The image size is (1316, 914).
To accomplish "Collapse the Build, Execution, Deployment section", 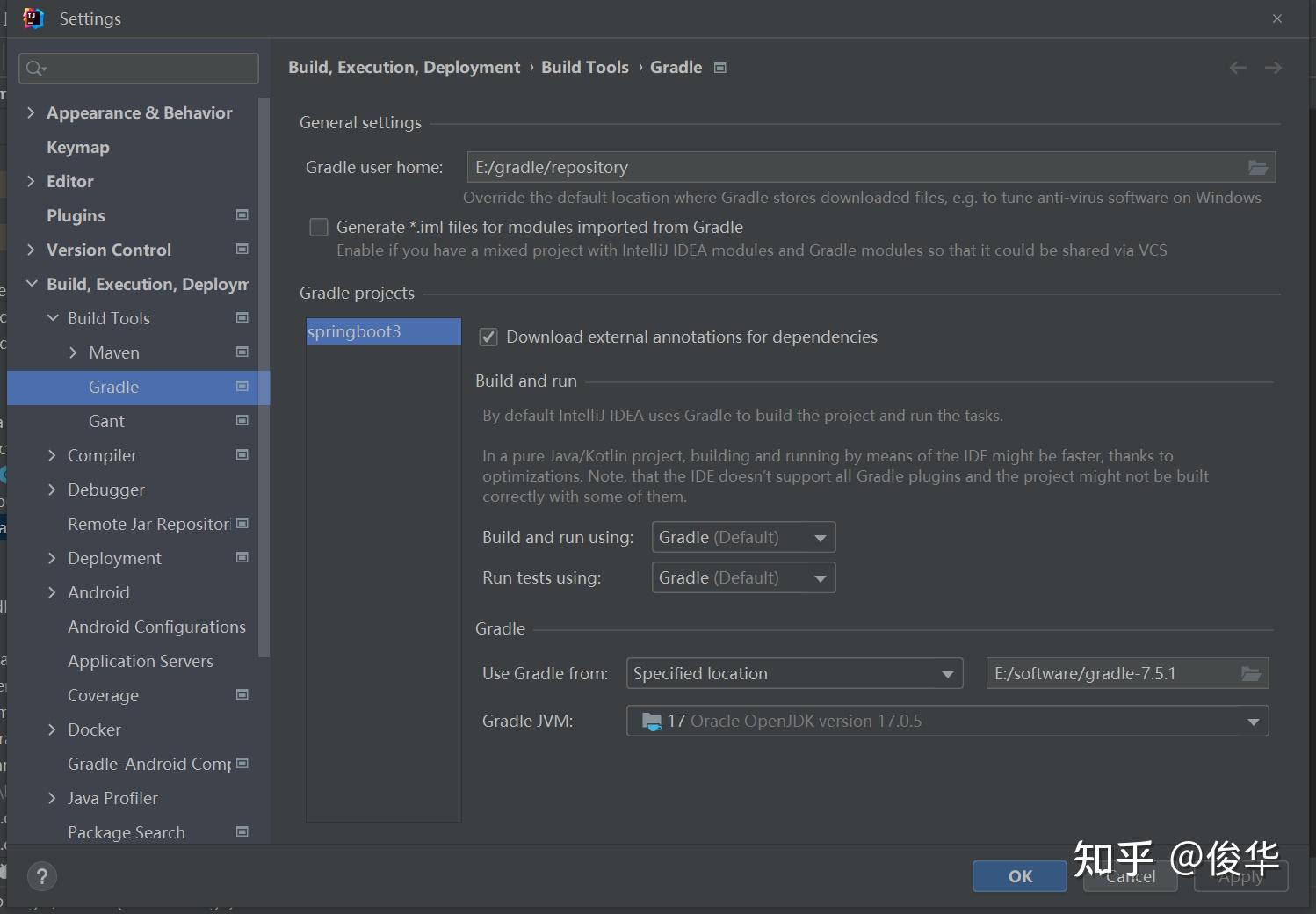I will click(32, 284).
